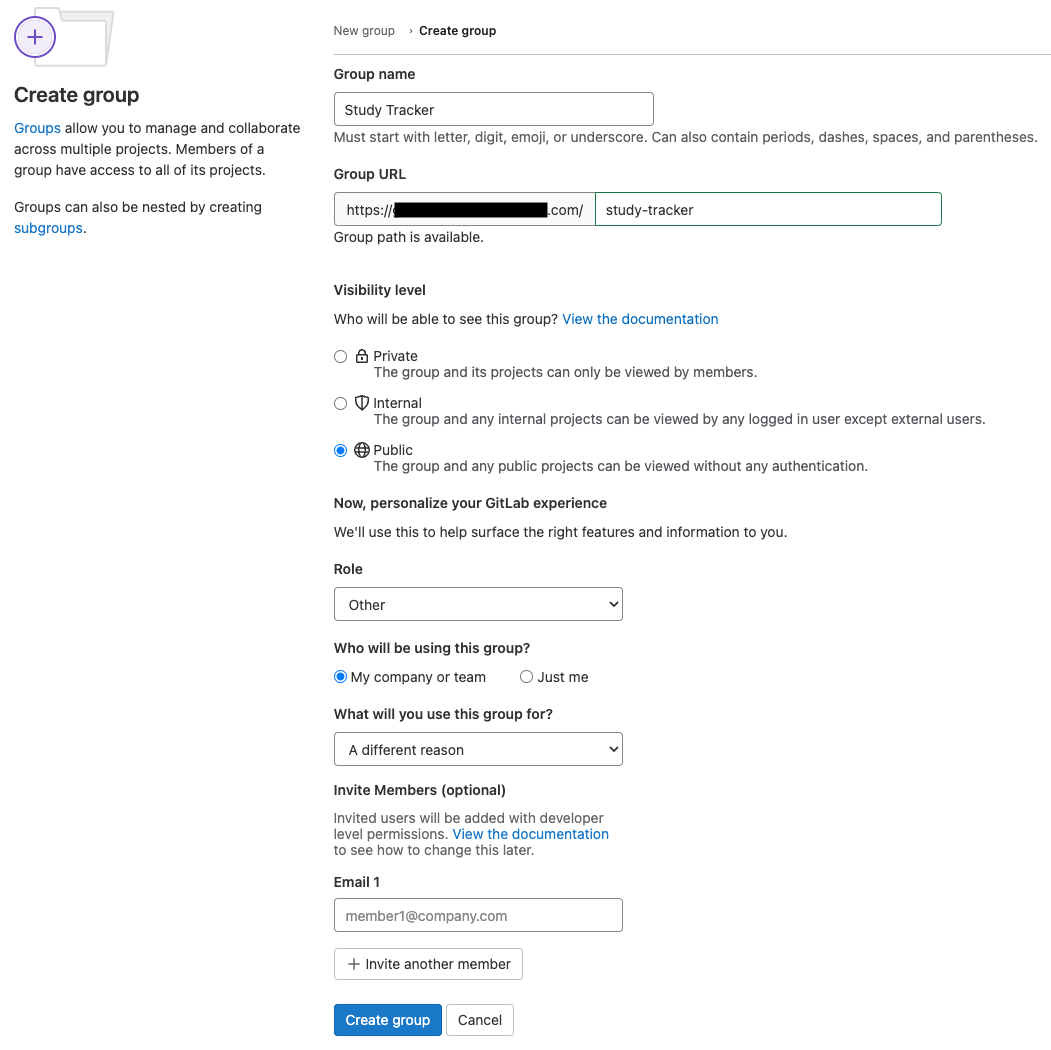Select Private visibility radio button
The height and width of the screenshot is (1050, 1051).
[x=341, y=356]
